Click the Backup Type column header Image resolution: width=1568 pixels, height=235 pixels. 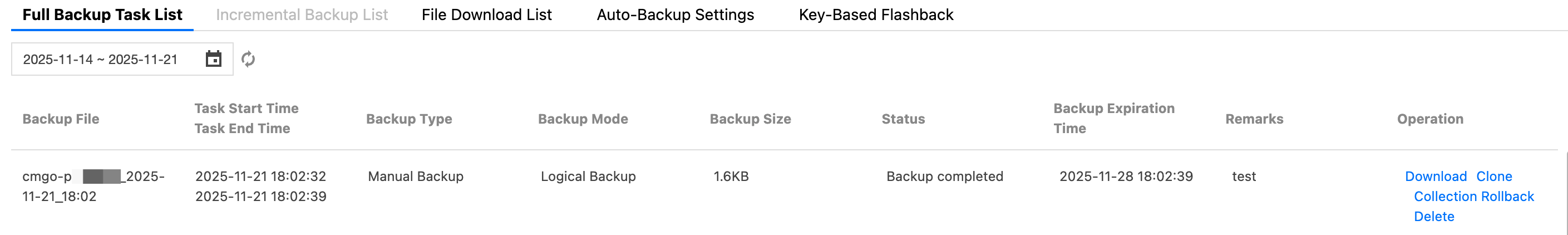(x=408, y=119)
